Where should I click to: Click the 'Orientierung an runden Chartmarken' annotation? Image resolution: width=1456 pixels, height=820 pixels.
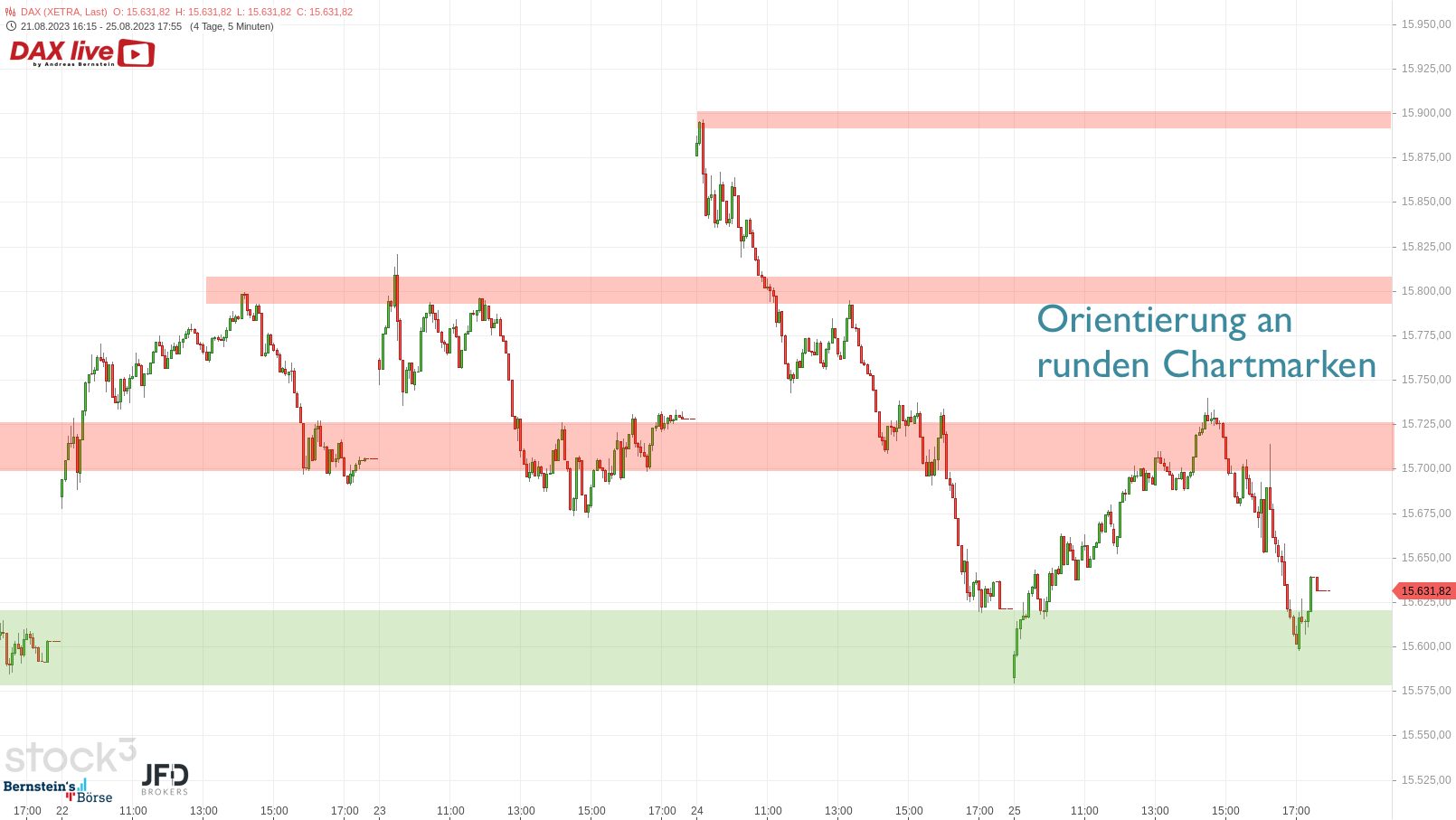(x=1205, y=343)
